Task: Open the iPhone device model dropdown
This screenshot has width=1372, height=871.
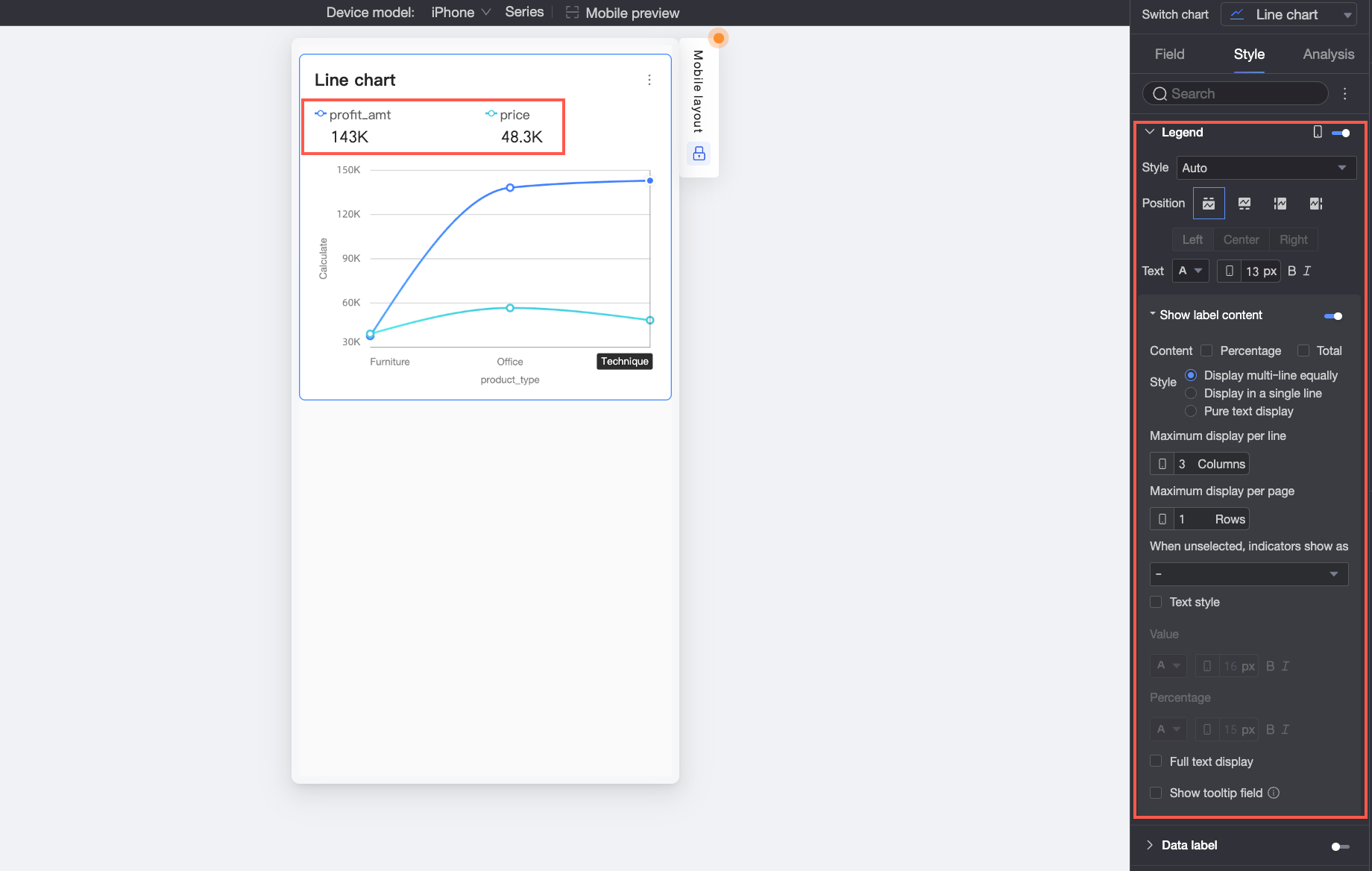Action: 461,13
